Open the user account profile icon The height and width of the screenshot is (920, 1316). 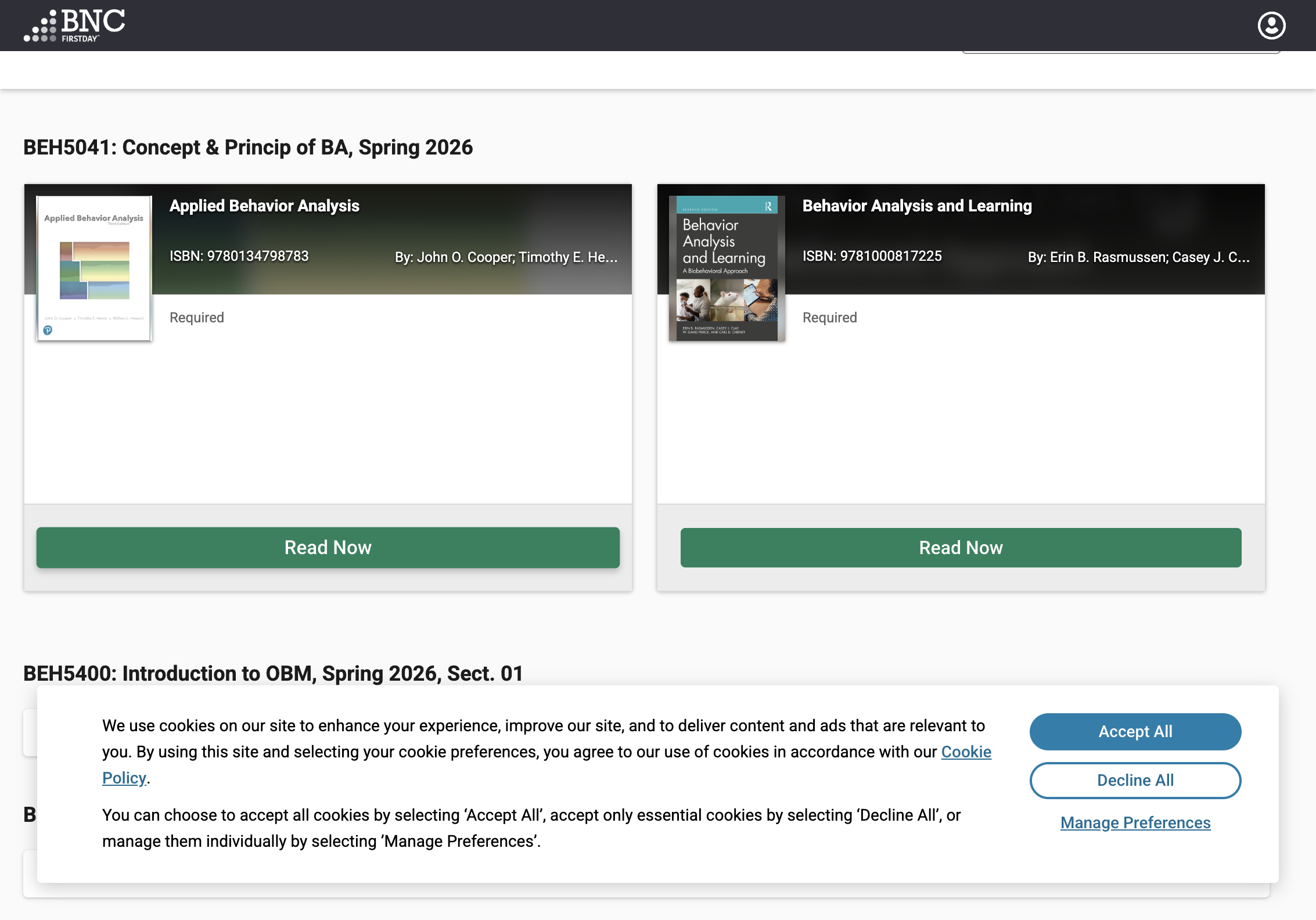[x=1271, y=26]
